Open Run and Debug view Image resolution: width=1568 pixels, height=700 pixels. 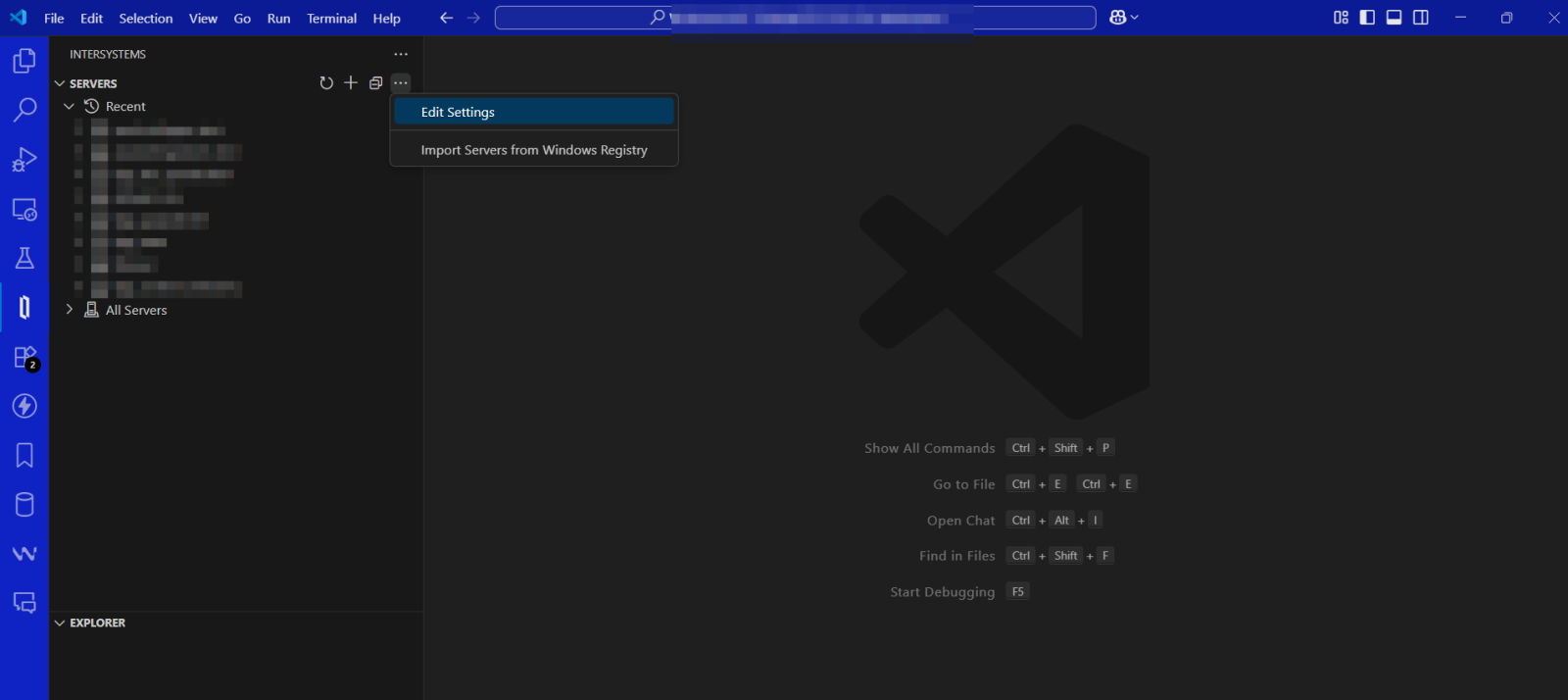[24, 159]
